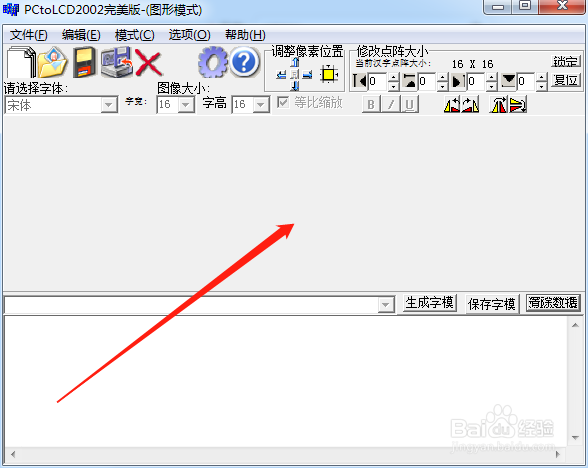The height and width of the screenshot is (468, 588).
Task: Open the 编辑(E) menu
Action: point(81,35)
